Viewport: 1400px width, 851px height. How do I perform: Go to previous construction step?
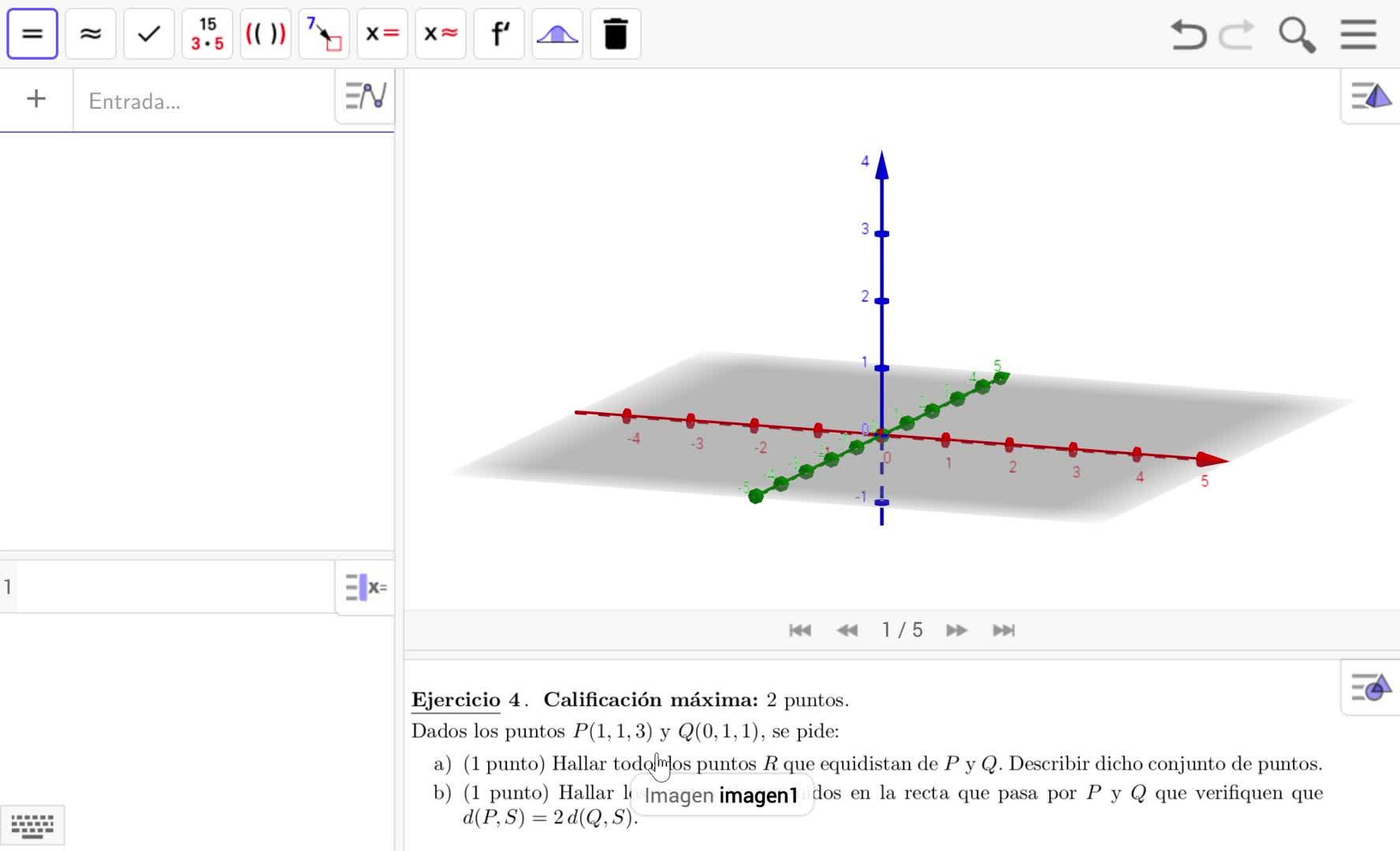point(847,630)
